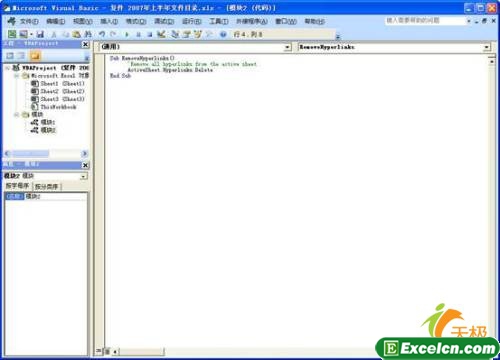
Task: Open the (通用) object dropdown
Action: 287,47
